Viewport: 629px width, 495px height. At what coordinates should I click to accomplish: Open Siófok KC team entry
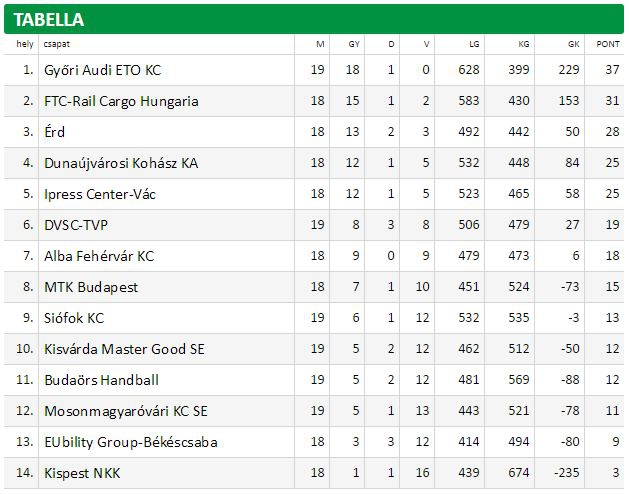pos(74,318)
